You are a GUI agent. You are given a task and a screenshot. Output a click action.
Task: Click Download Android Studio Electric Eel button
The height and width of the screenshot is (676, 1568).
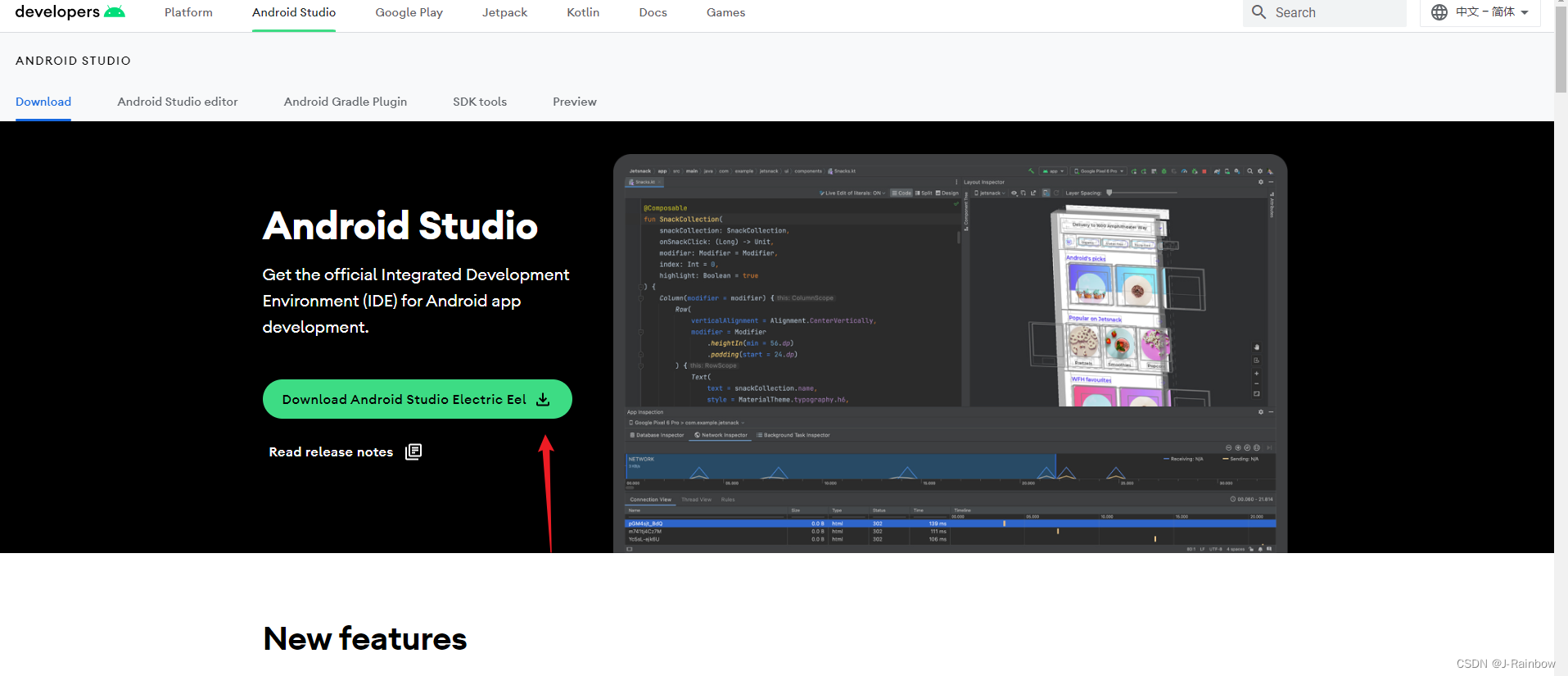(418, 399)
